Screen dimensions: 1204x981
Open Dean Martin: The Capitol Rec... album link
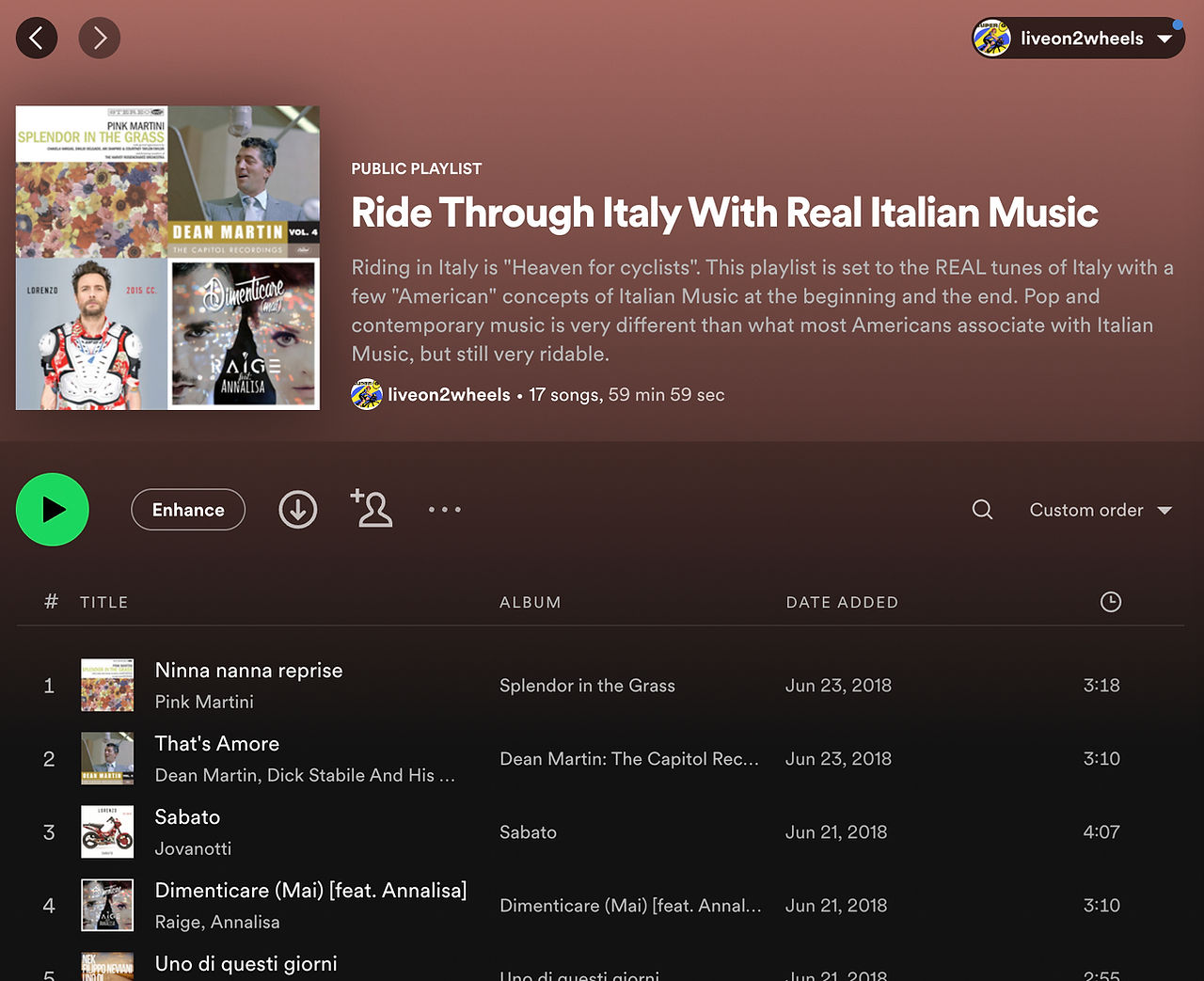pyautogui.click(x=629, y=759)
